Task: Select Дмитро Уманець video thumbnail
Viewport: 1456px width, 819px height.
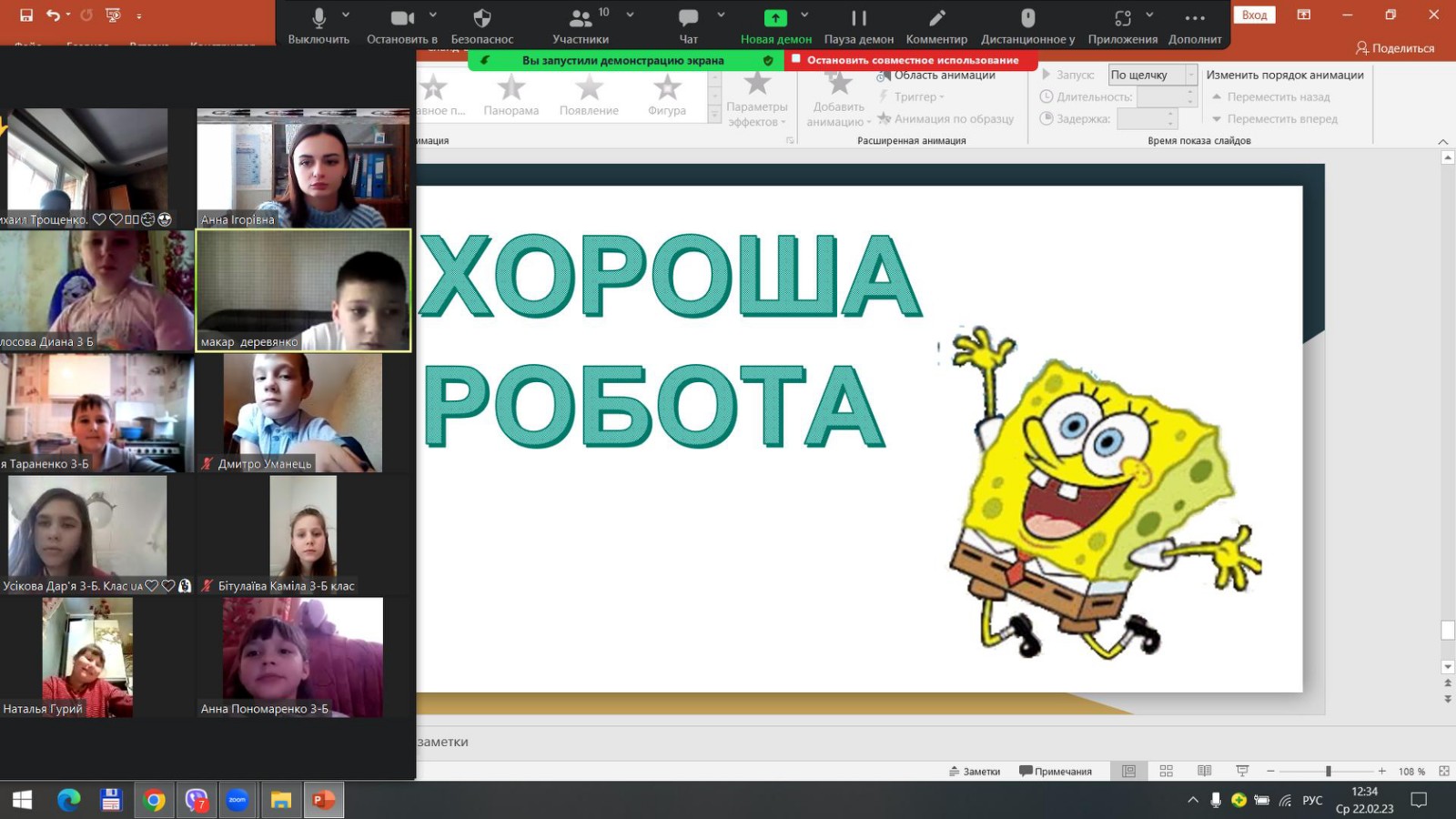Action: [x=303, y=412]
